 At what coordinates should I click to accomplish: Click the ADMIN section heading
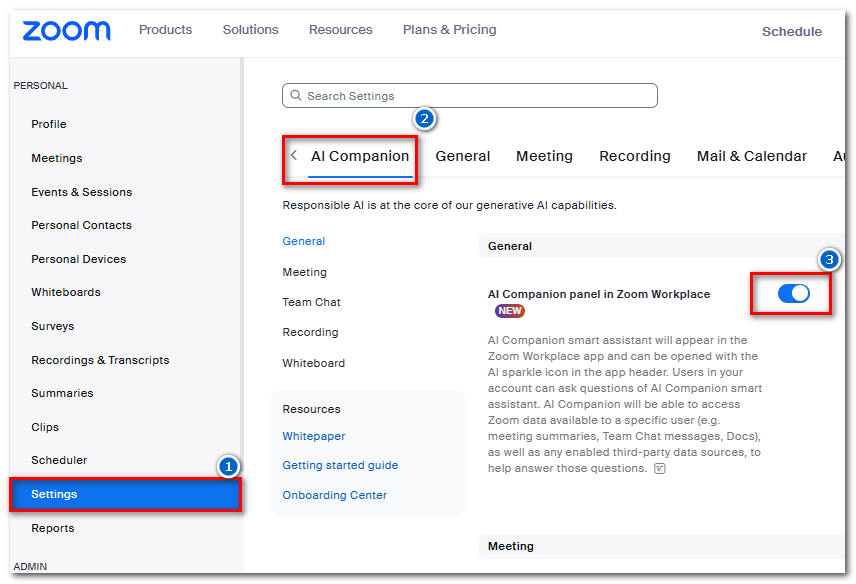pos(30,567)
